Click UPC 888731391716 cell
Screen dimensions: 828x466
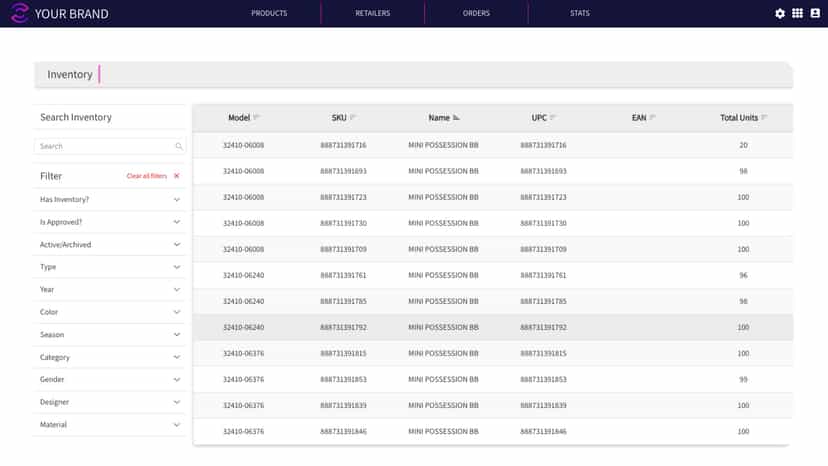(543, 145)
